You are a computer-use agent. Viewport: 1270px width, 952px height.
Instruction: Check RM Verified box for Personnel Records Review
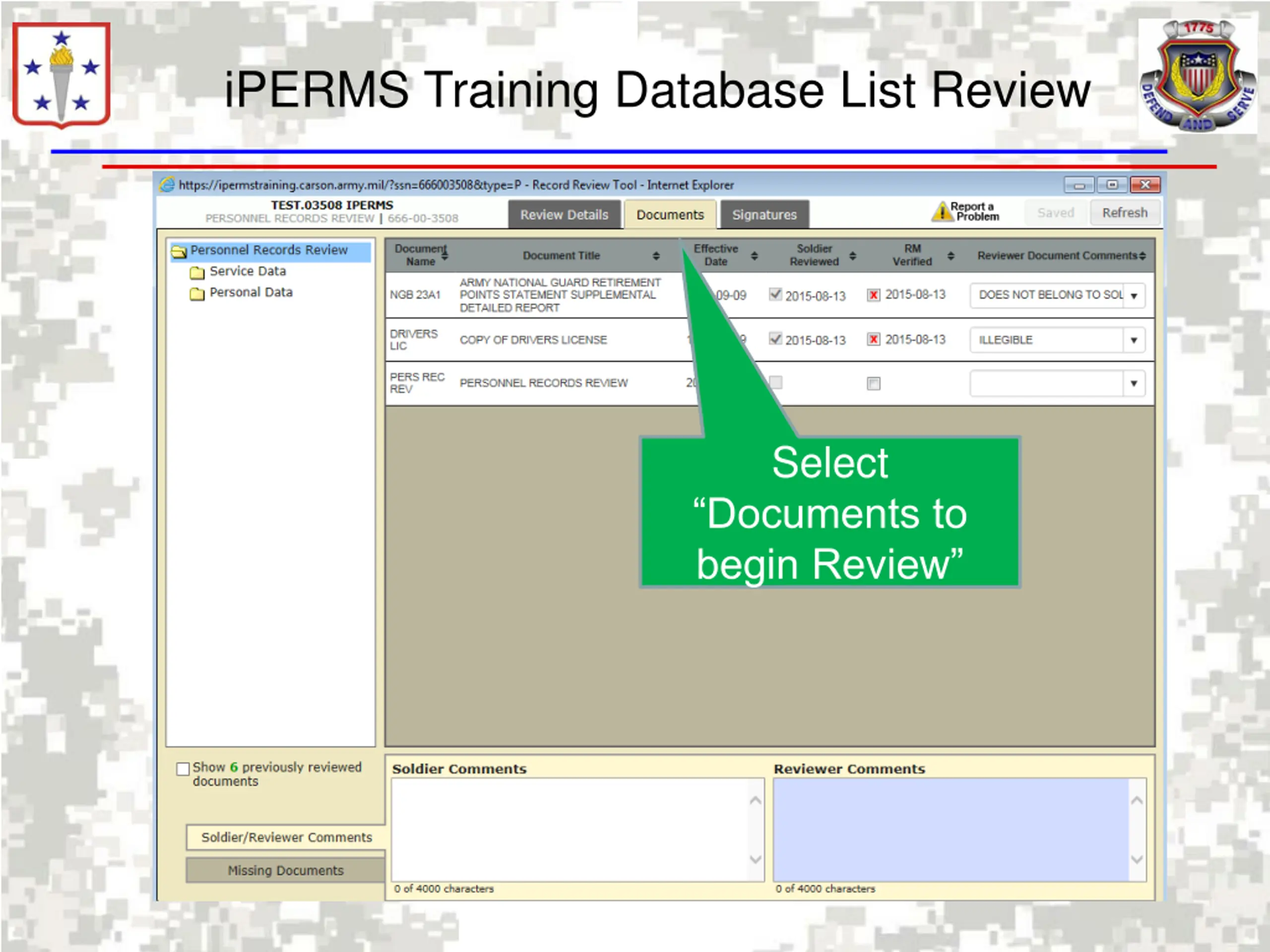pyautogui.click(x=873, y=383)
